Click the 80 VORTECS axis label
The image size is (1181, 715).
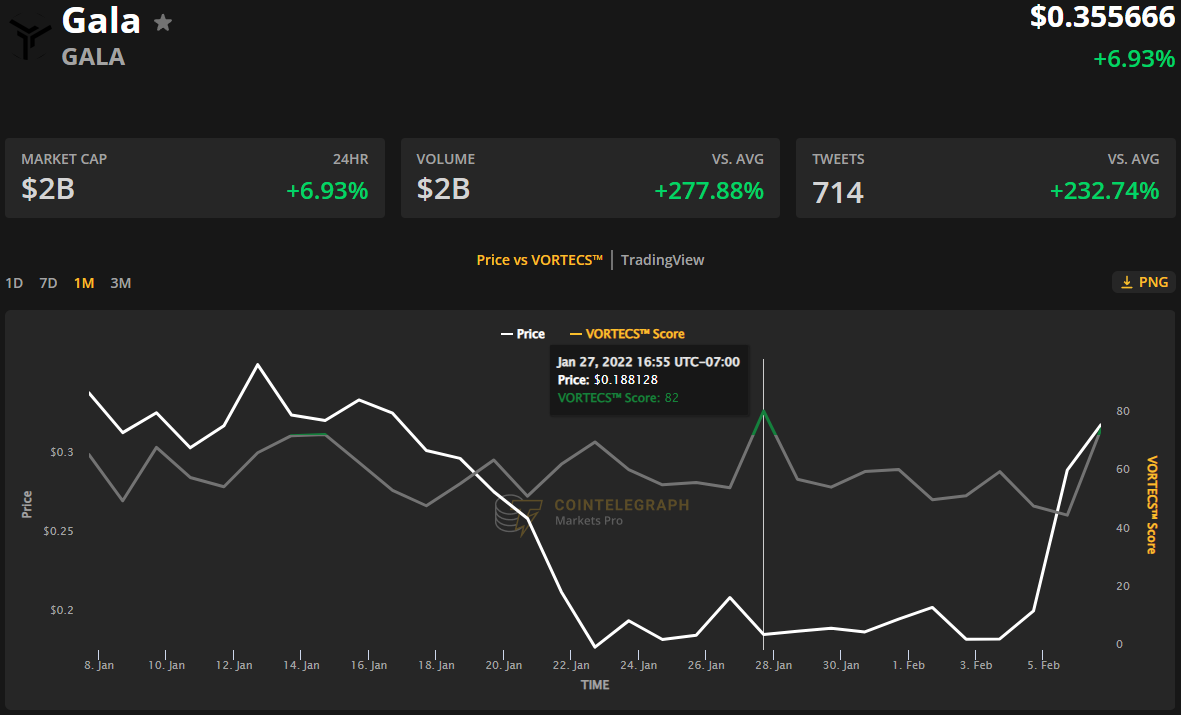click(x=1123, y=411)
